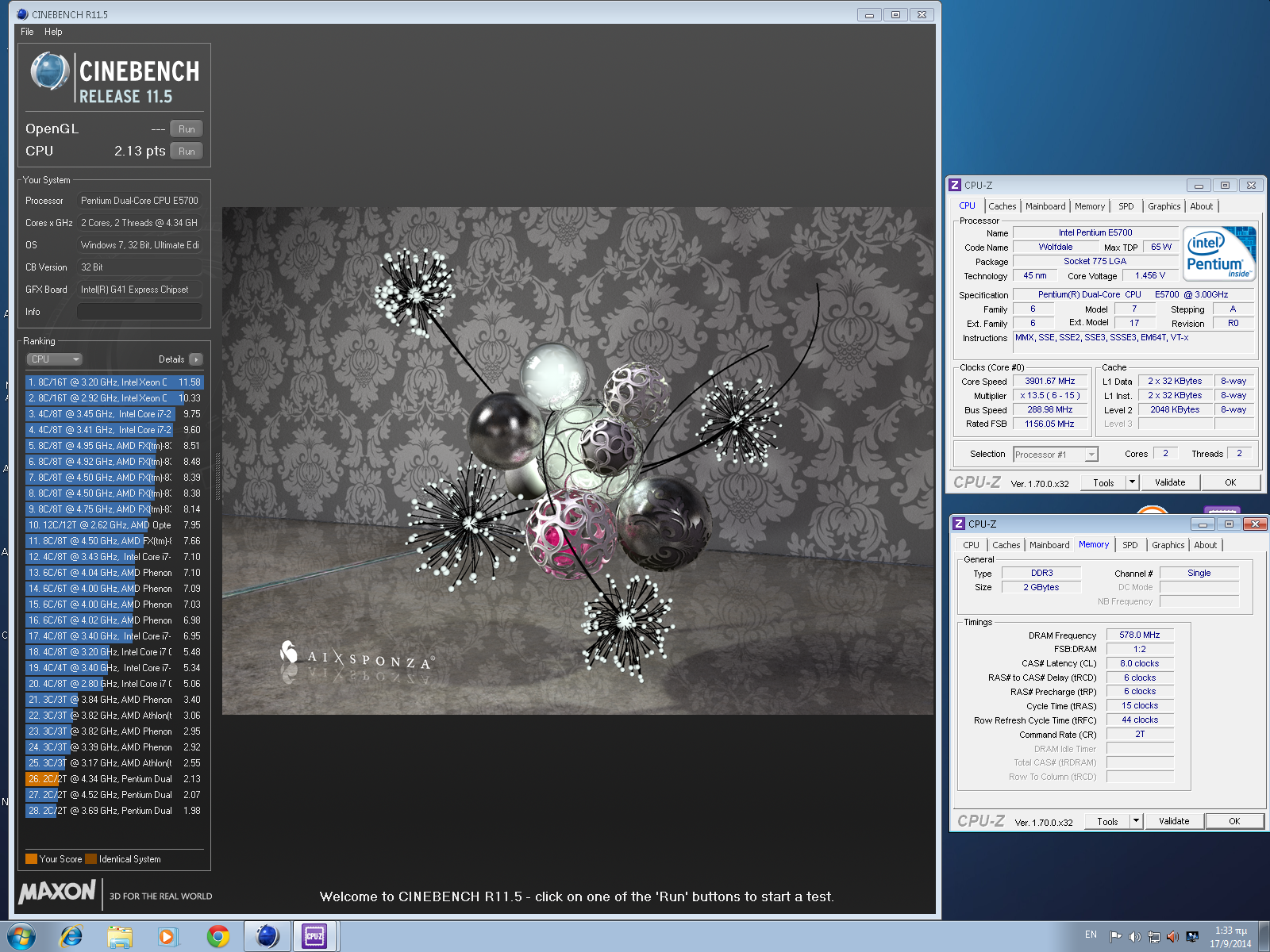The height and width of the screenshot is (952, 1270).
Task: Open Windows Media Player from taskbar
Action: (167, 937)
